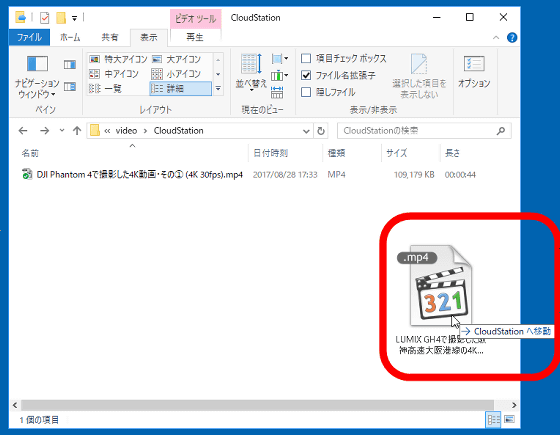Enable 隠しファイル checkbox
560x435 pixels.
pos(306,92)
